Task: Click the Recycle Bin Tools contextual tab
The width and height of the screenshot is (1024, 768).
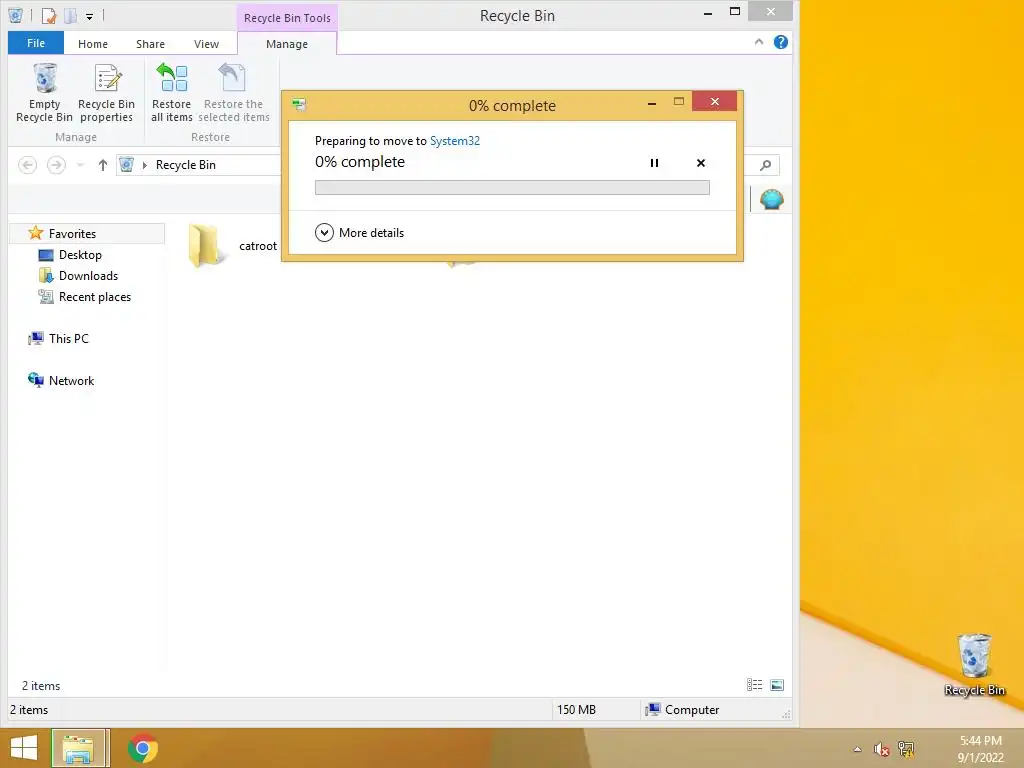Action: point(287,18)
